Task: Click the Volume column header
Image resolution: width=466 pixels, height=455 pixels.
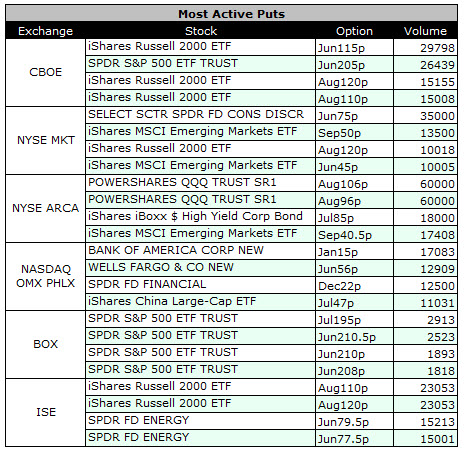Action: tap(425, 31)
